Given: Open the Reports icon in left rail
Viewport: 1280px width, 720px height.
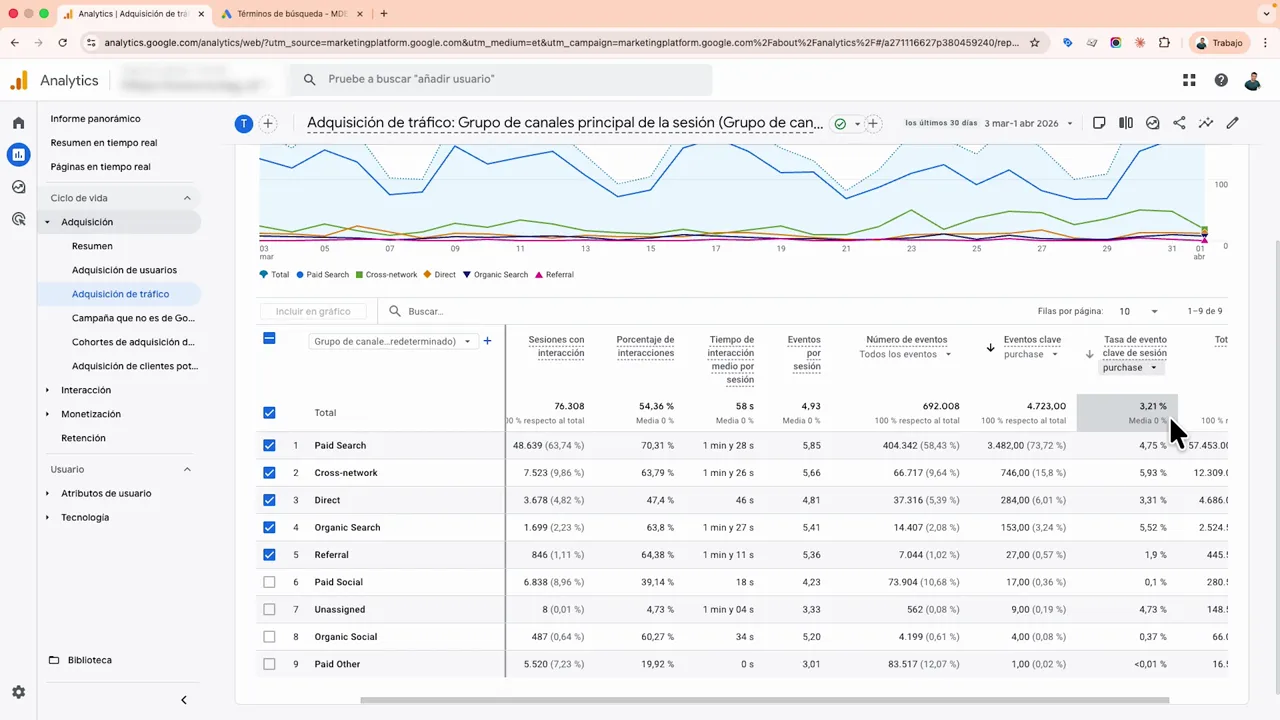Looking at the screenshot, I should (18, 155).
